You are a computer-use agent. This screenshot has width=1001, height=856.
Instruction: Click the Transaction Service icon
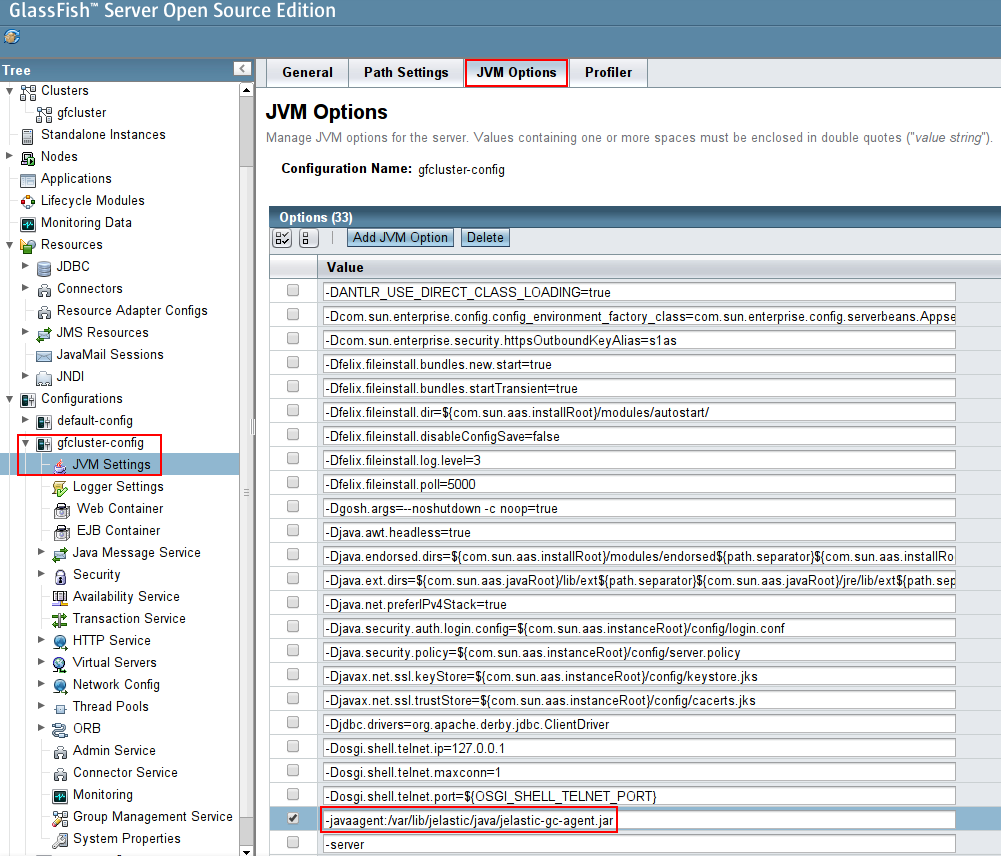[60, 619]
